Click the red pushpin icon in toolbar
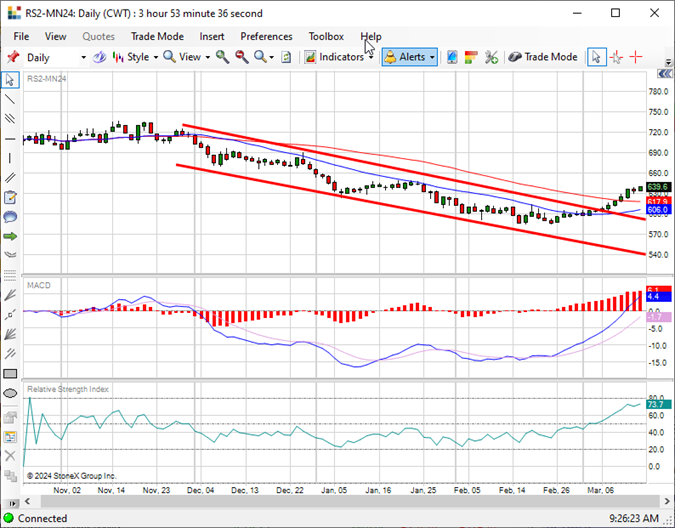 [13, 57]
